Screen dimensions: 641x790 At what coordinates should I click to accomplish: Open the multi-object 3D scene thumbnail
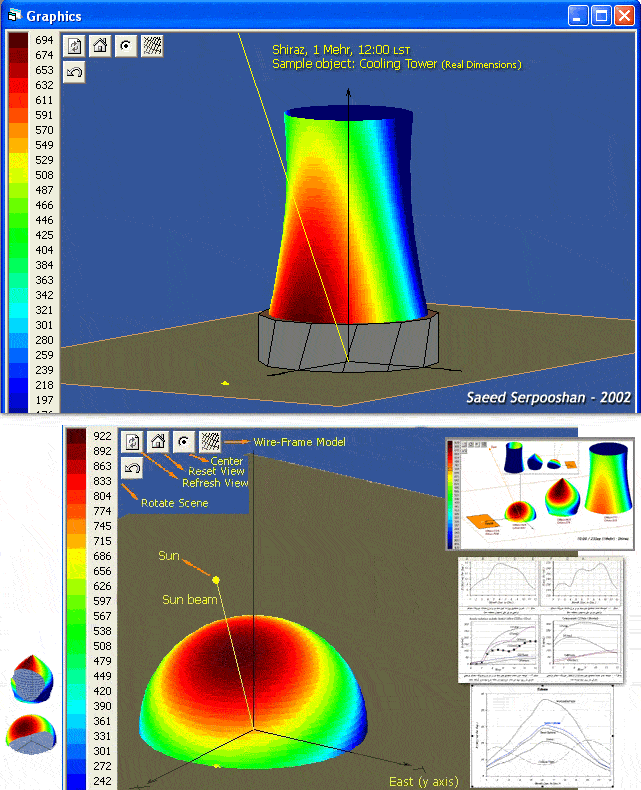click(x=540, y=494)
